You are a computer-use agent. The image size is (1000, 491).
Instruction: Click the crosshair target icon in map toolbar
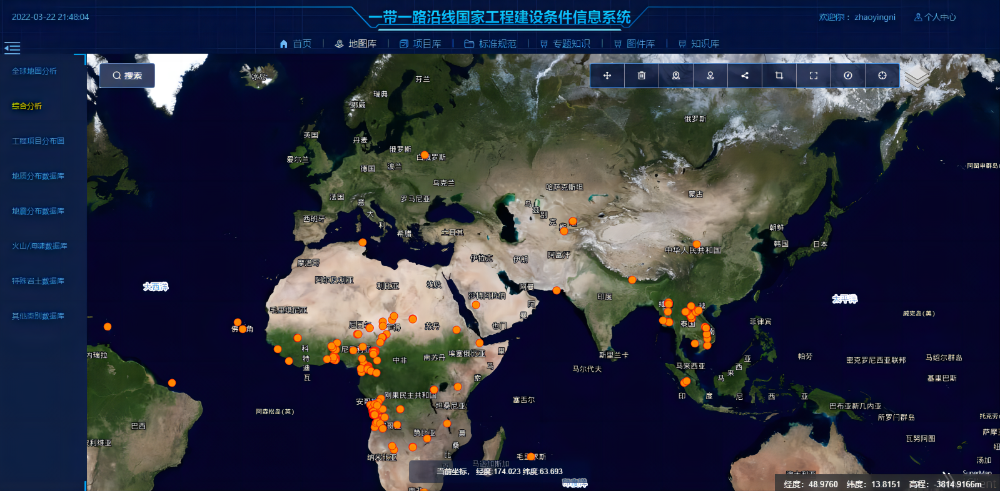coord(882,76)
